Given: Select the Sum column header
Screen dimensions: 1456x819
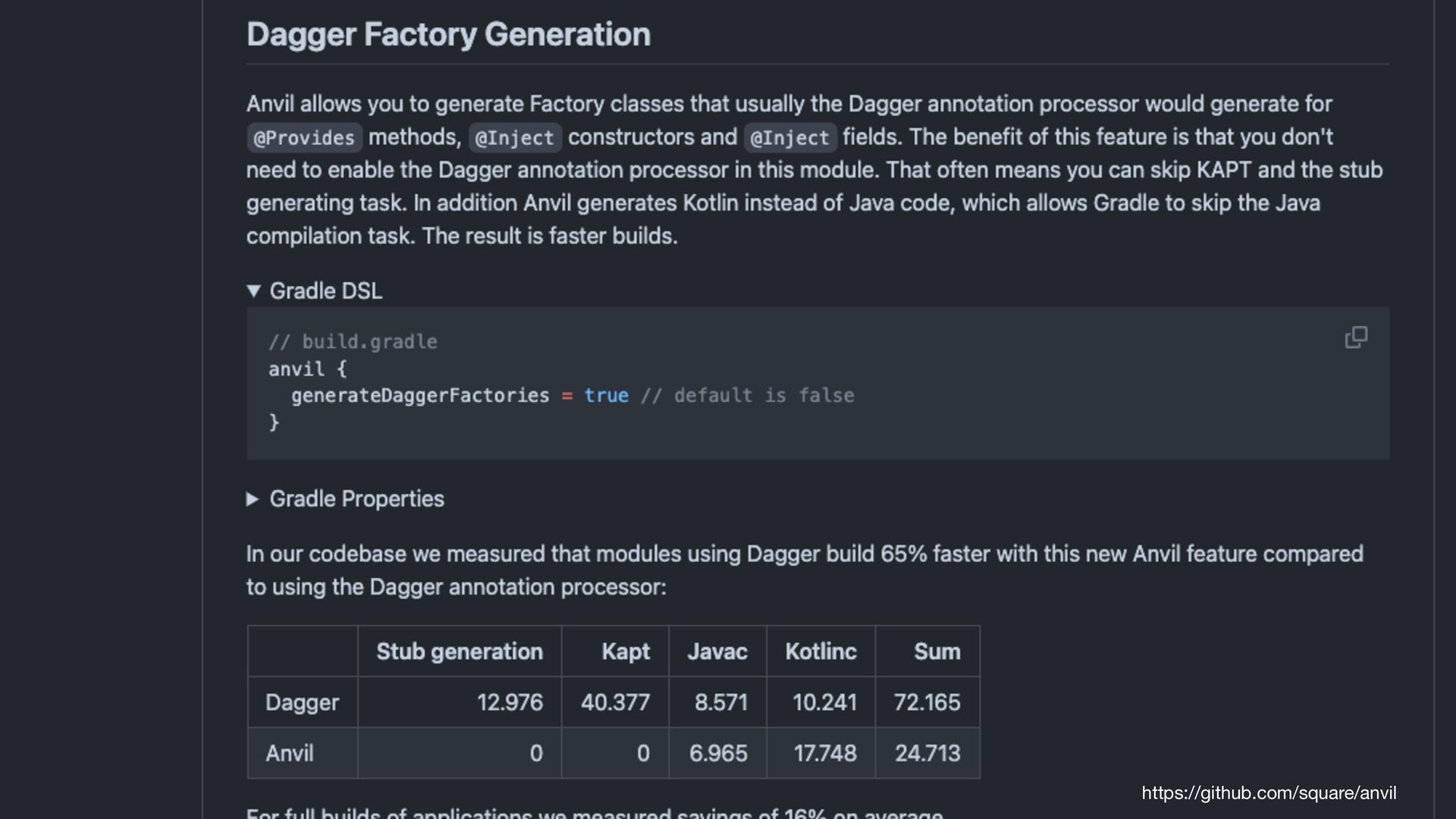Looking at the screenshot, I should [x=937, y=652].
